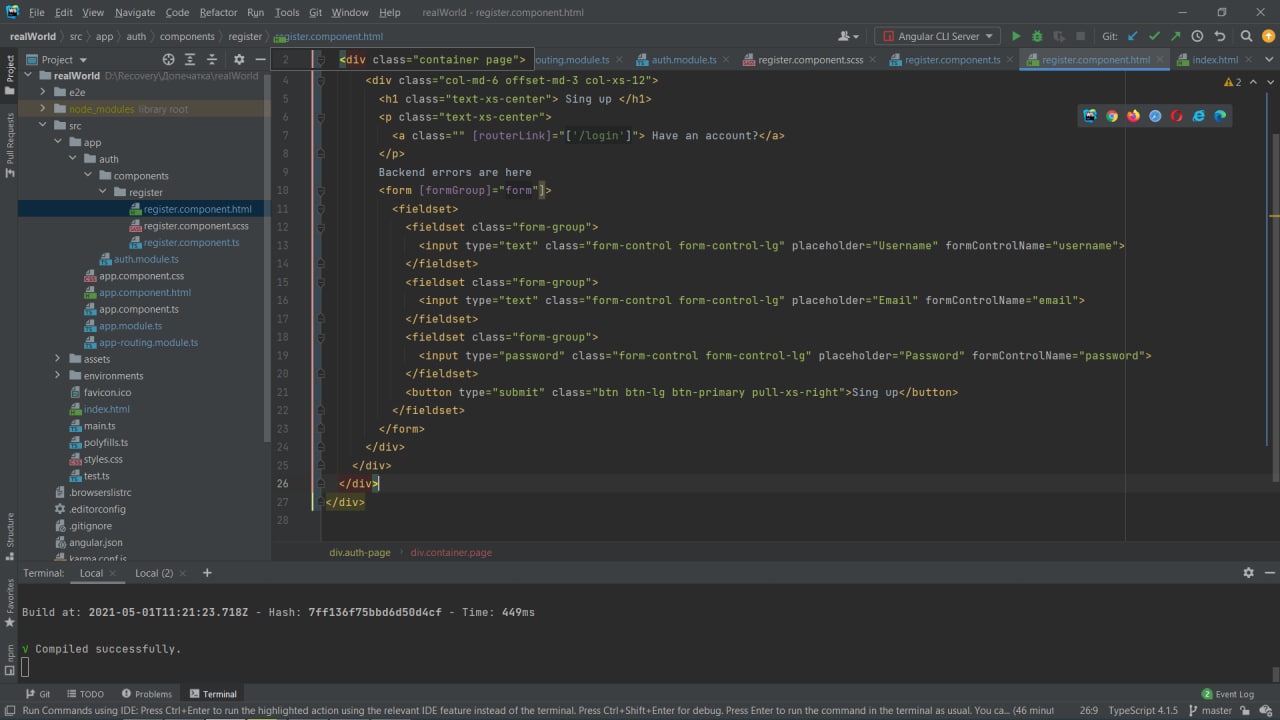This screenshot has height=720, width=1280.
Task: Click the green Debug bug icon
Action: point(1036,36)
